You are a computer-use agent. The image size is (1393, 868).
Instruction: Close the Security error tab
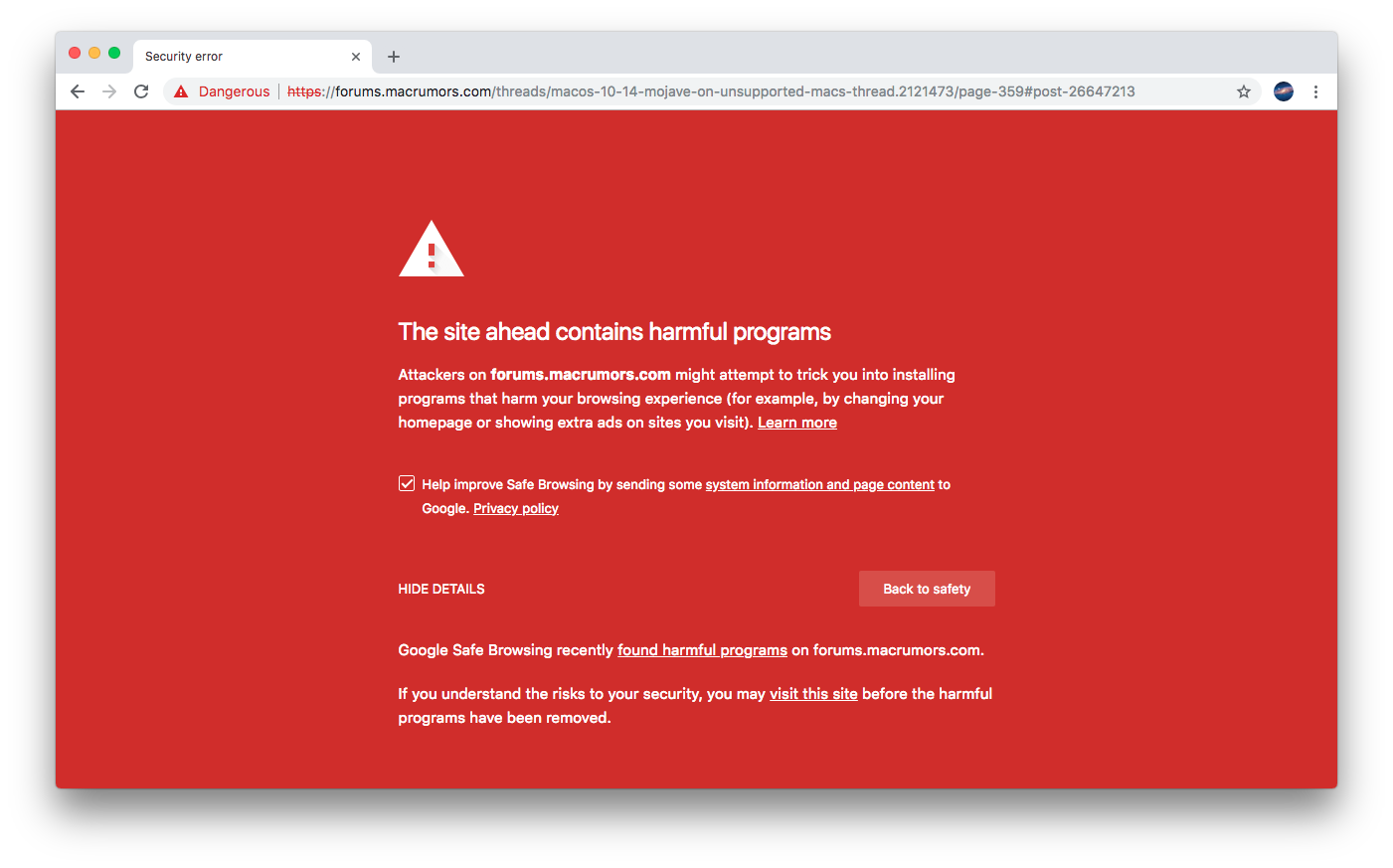[356, 57]
